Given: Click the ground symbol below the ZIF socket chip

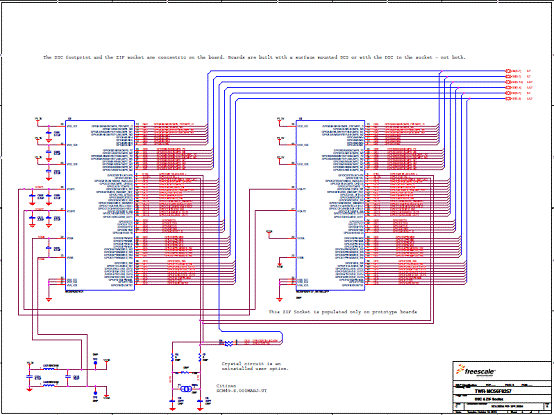Looking at the screenshot, I should (x=279, y=300).
